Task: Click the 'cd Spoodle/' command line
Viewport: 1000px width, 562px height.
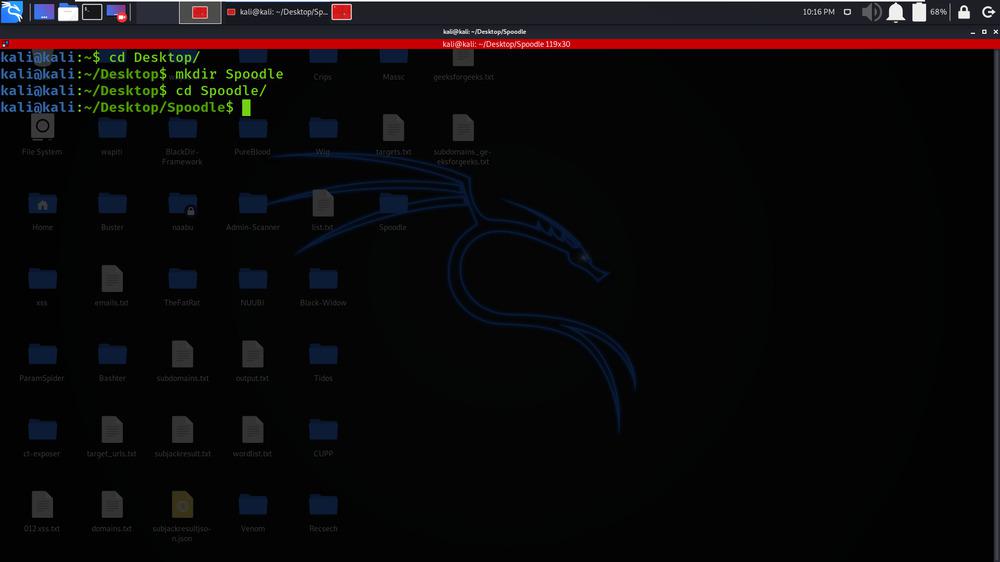Action: 221,91
